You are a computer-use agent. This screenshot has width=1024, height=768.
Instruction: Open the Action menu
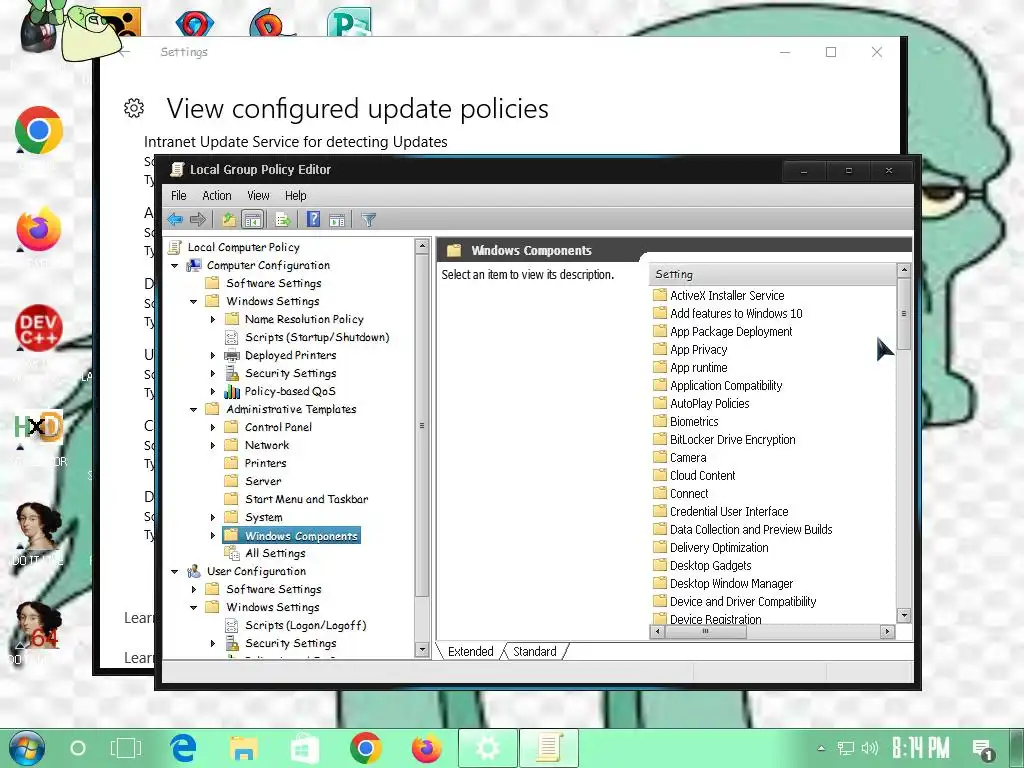point(217,195)
